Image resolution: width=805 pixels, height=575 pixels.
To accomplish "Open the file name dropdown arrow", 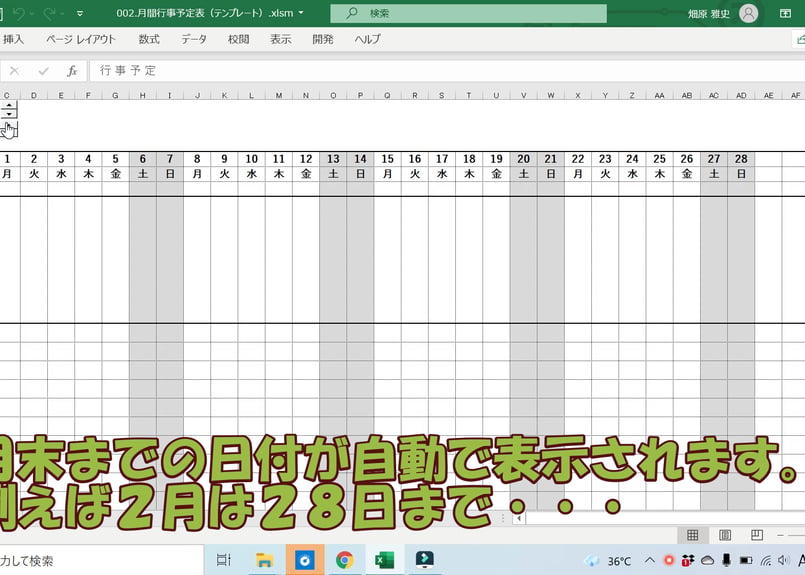I will 300,13.
